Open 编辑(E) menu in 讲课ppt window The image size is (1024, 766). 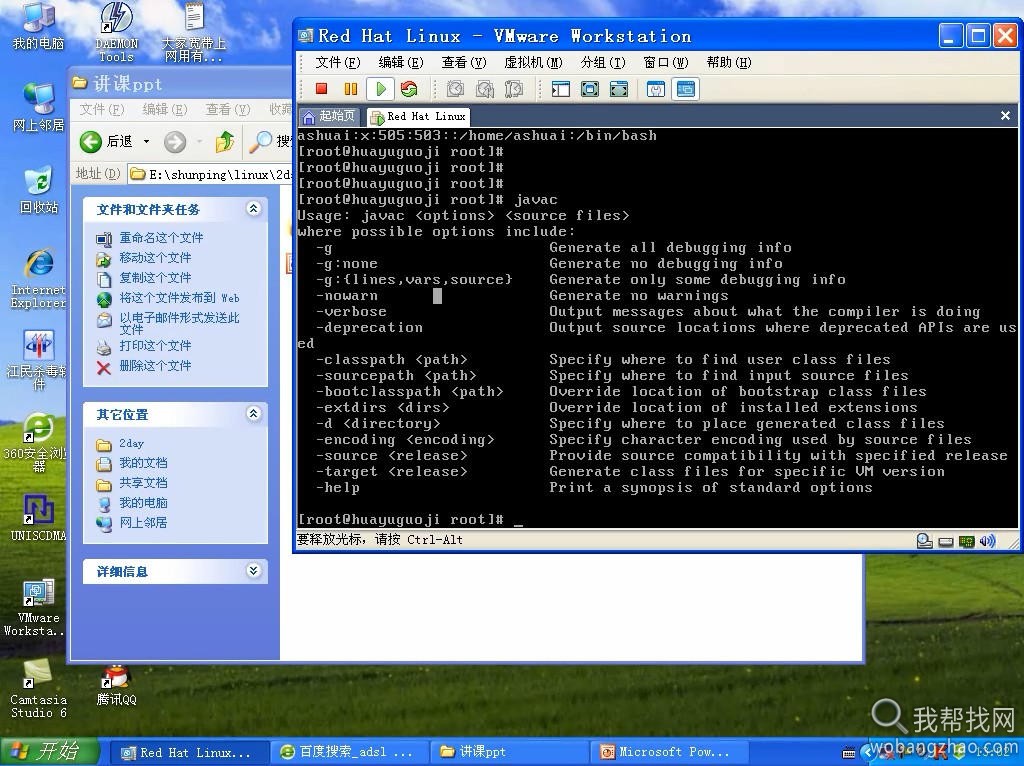pyautogui.click(x=165, y=110)
